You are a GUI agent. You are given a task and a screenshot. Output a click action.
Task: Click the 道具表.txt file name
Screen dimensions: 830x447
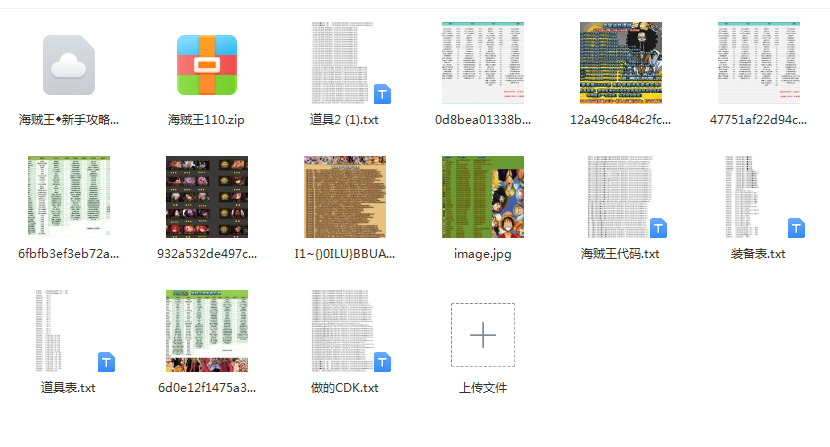tap(68, 388)
